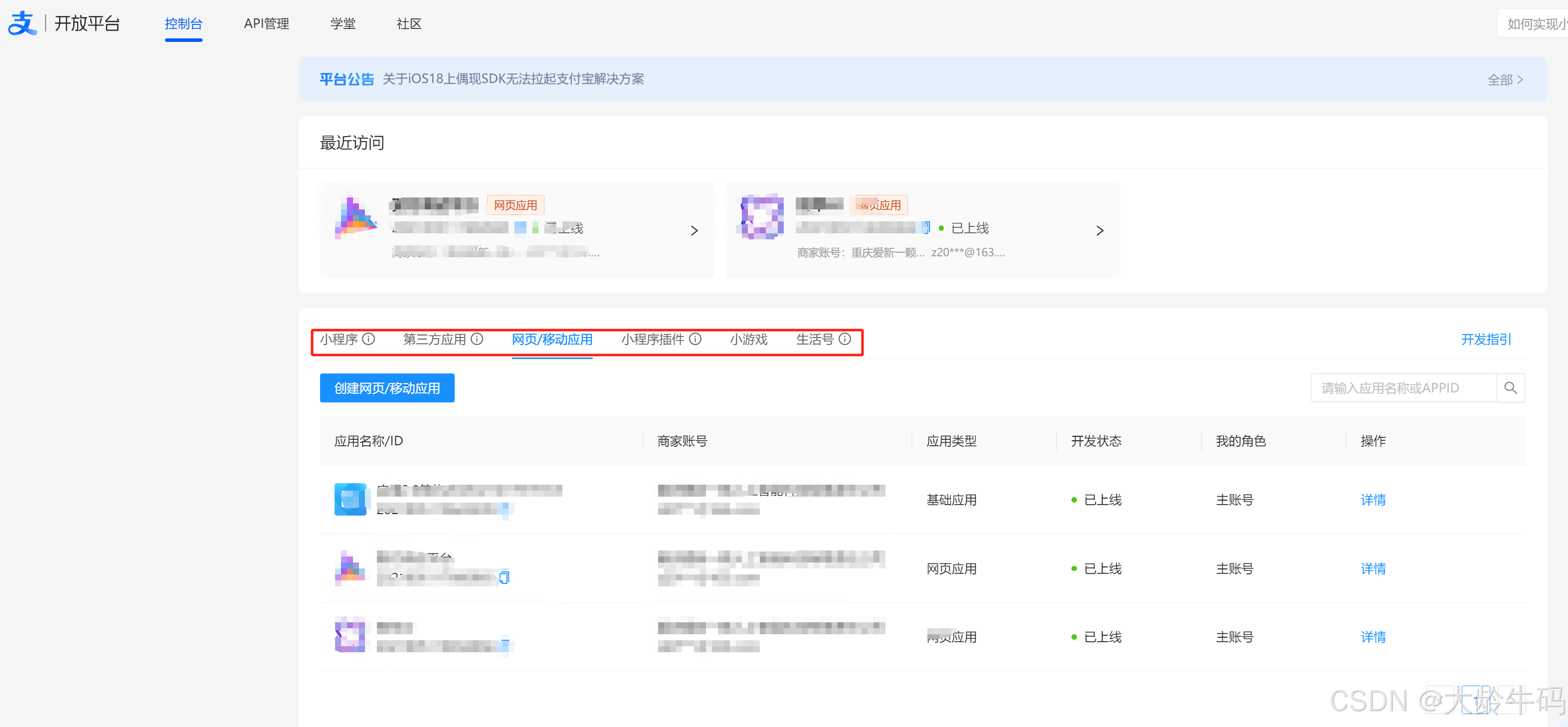Click the Alipay logo icon
Screen dimensions: 1568x727
pyautogui.click(x=22, y=23)
